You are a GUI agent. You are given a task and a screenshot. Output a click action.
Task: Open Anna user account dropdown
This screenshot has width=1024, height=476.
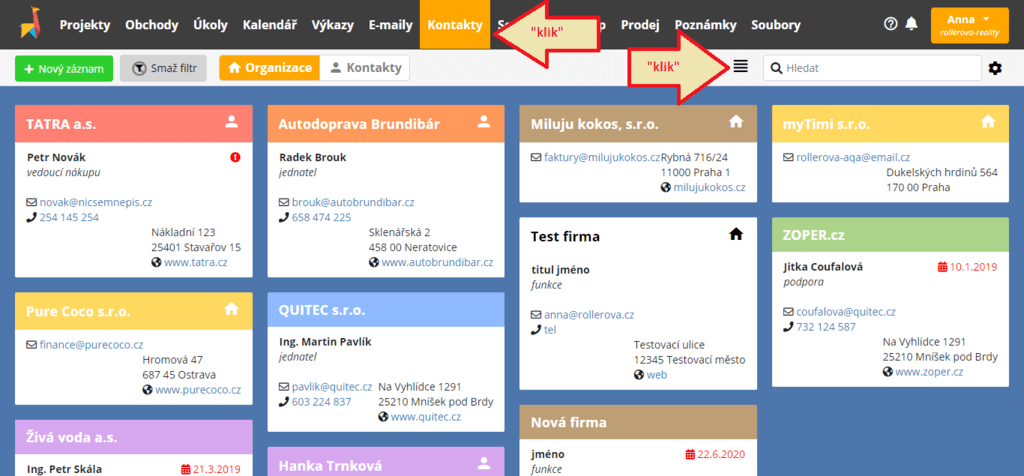(x=969, y=25)
